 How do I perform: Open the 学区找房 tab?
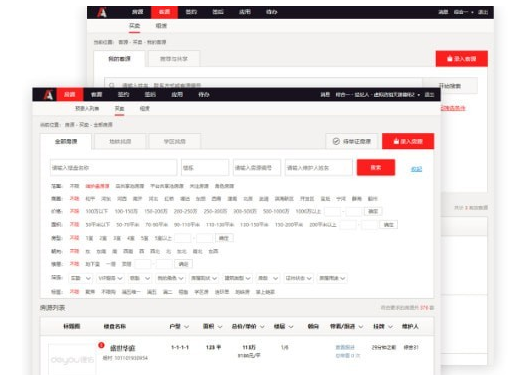click(175, 141)
